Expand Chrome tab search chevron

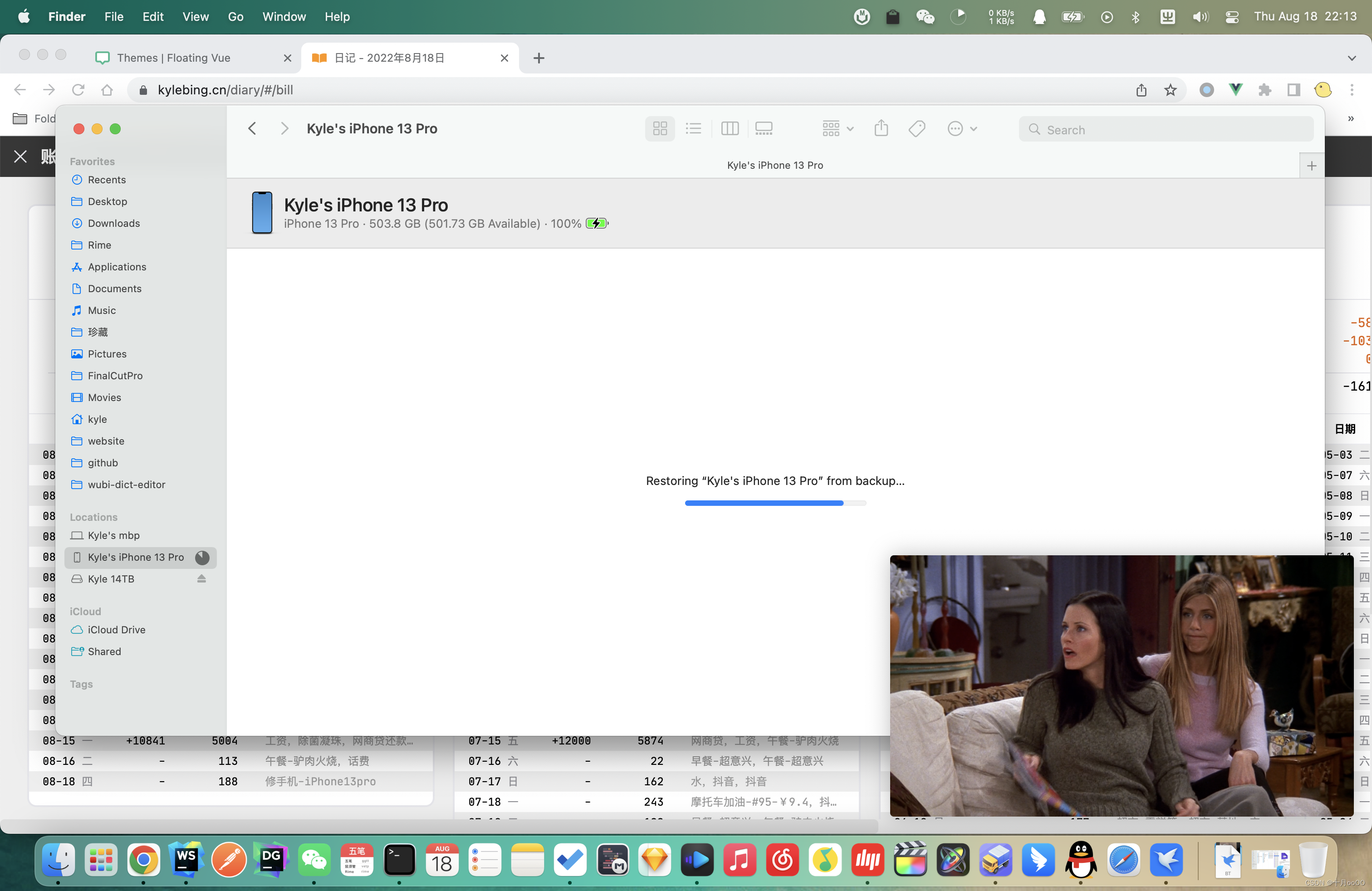[x=1352, y=58]
